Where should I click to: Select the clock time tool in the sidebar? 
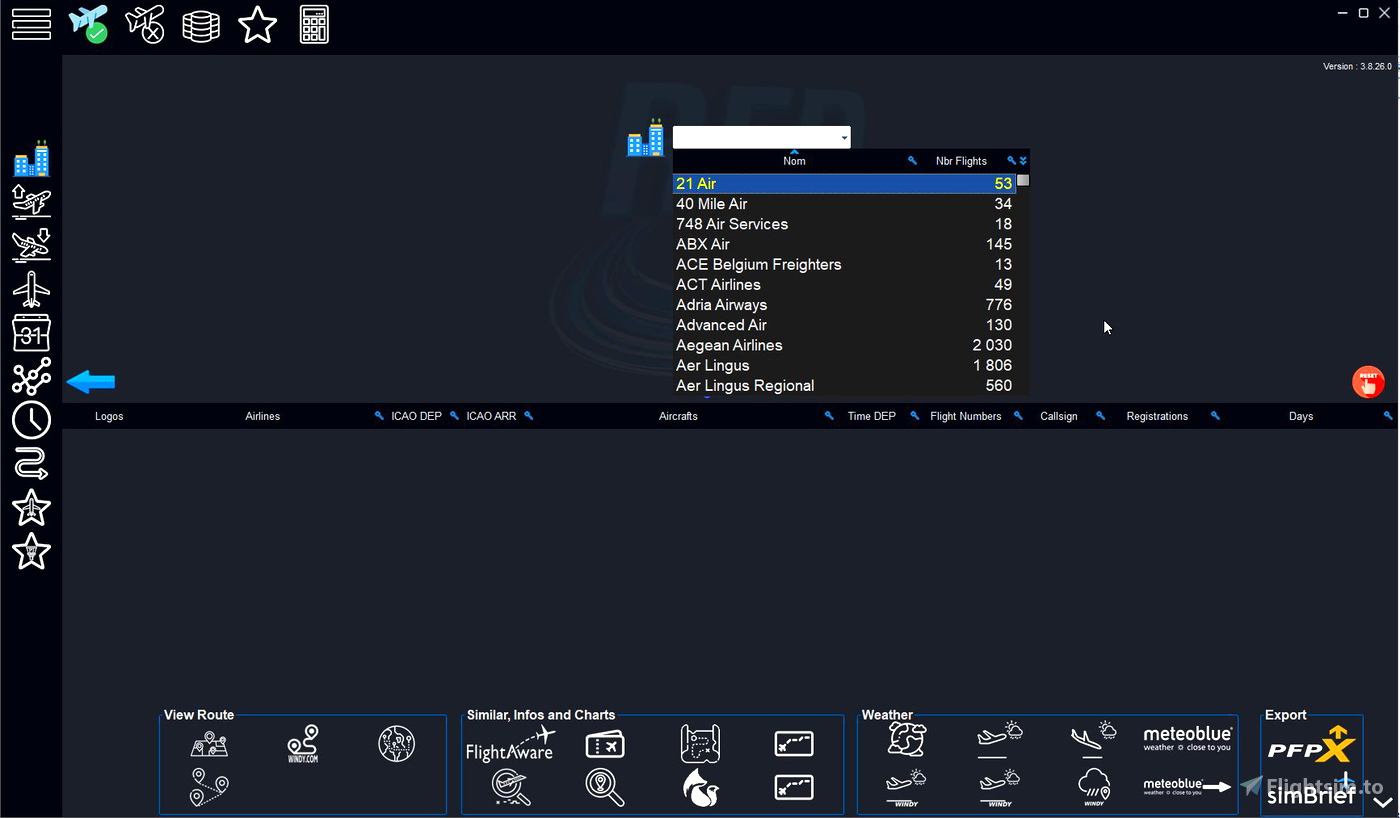coord(31,421)
